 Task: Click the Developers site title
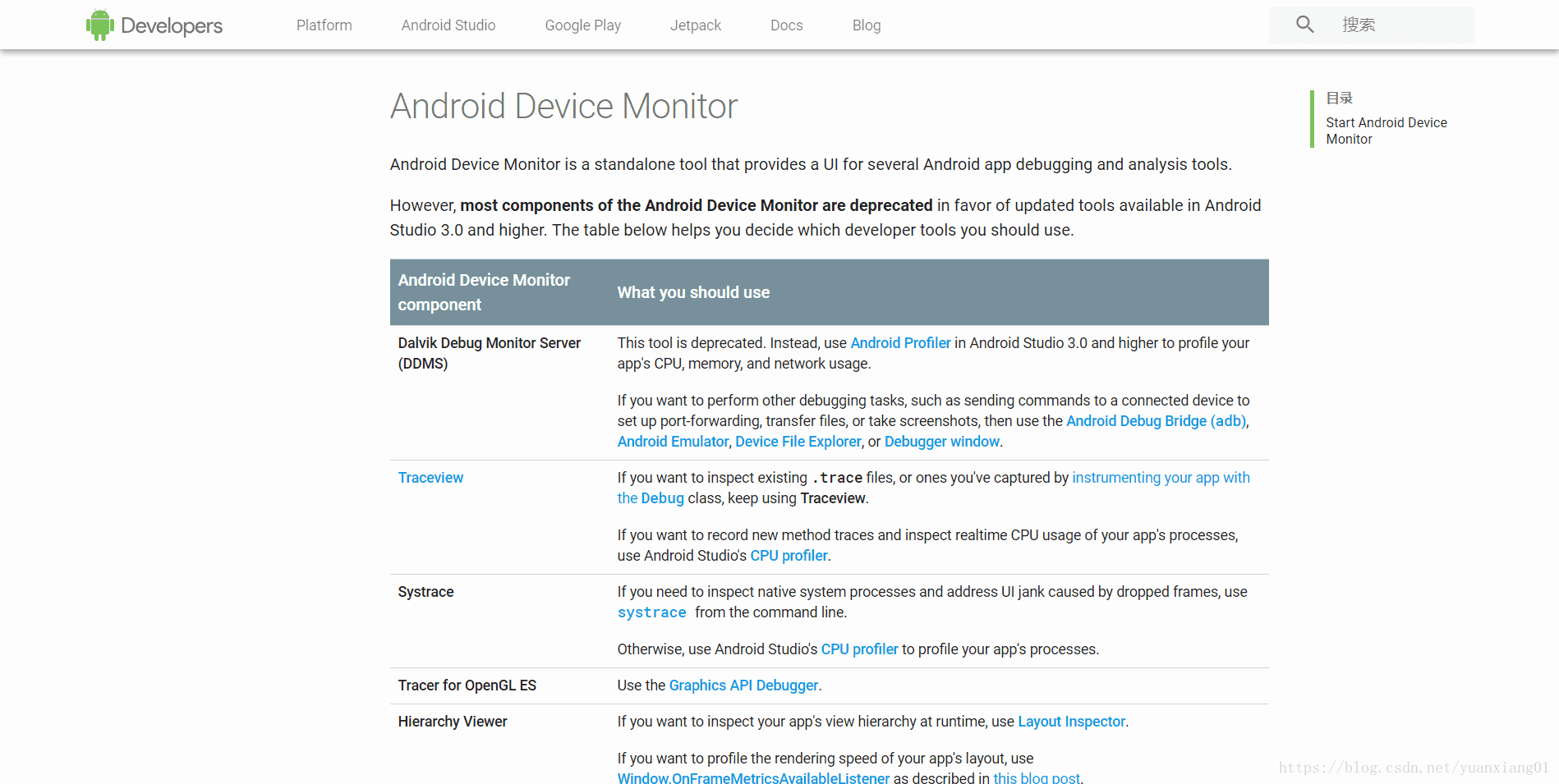coord(172,25)
